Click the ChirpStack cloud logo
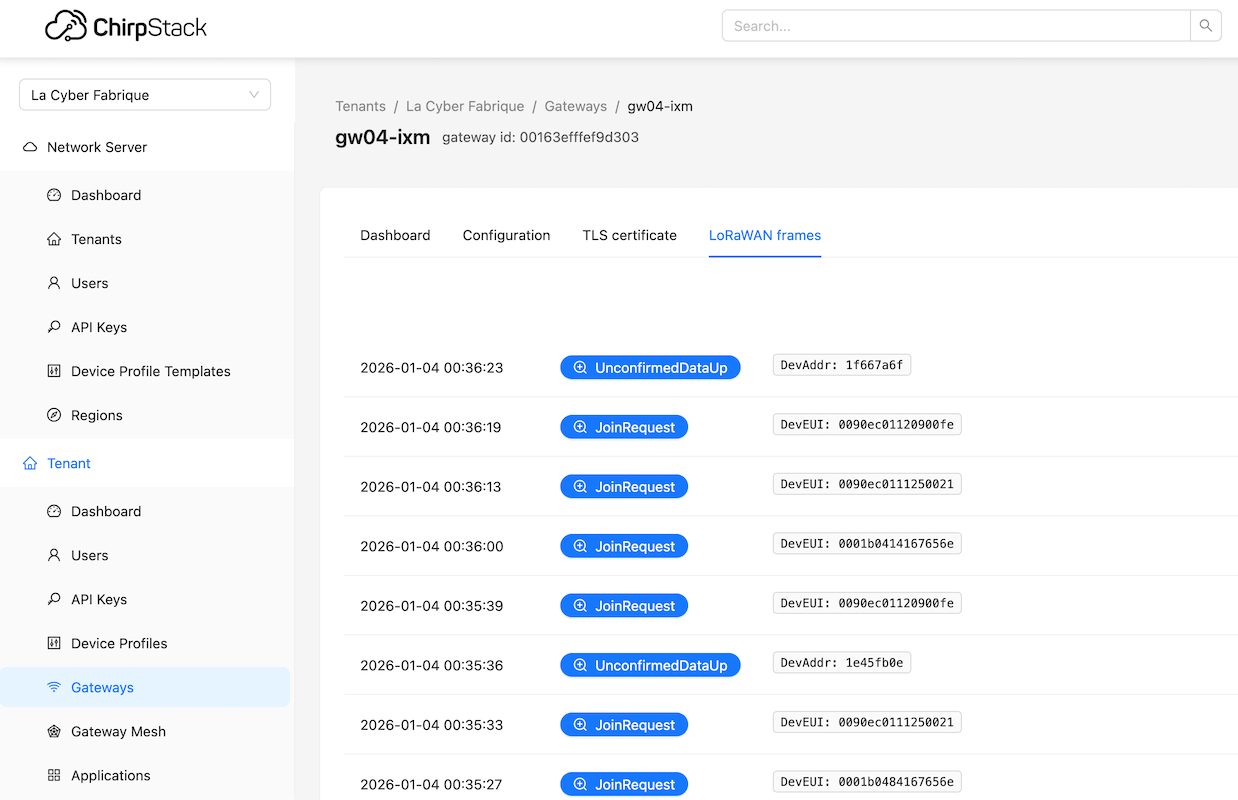The width and height of the screenshot is (1238, 800). tap(66, 24)
